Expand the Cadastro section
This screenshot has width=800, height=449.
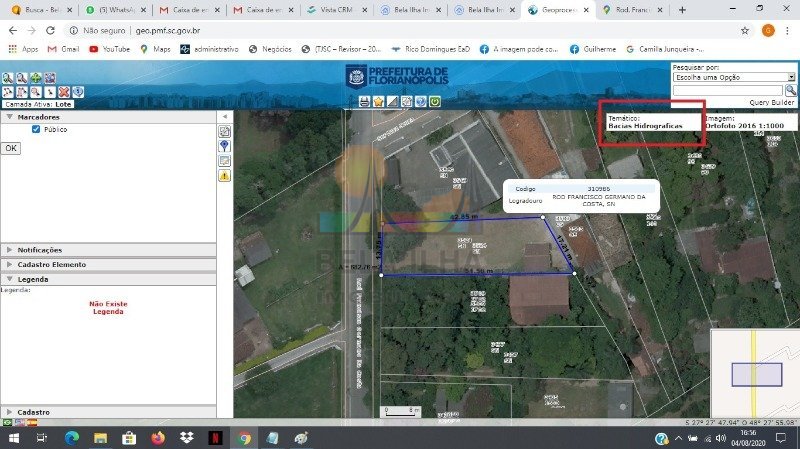(108, 412)
